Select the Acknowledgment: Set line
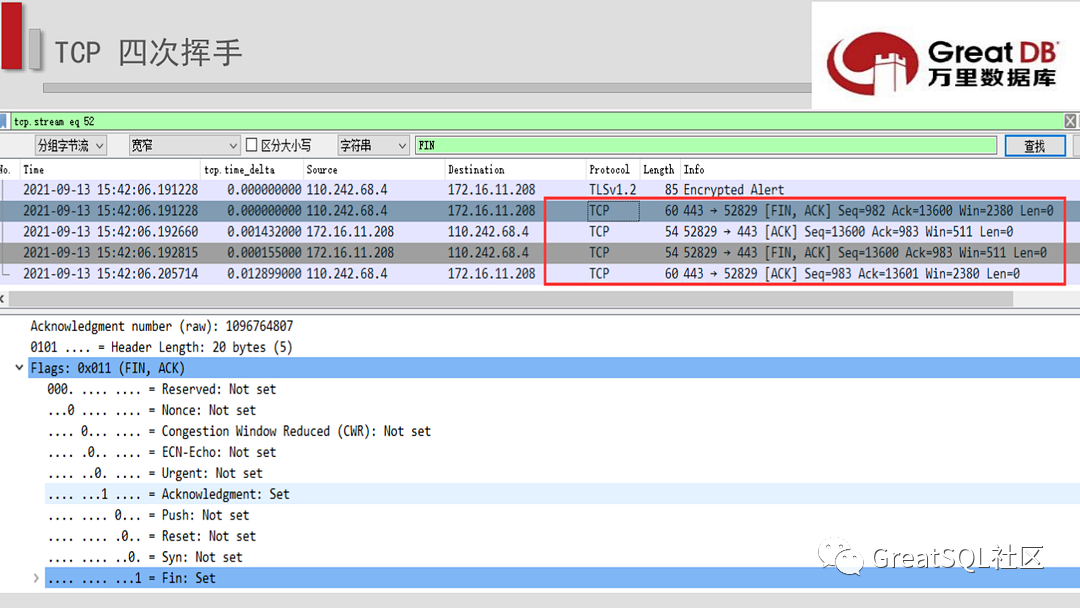Screen dimensions: 1080x608 coord(562,494)
